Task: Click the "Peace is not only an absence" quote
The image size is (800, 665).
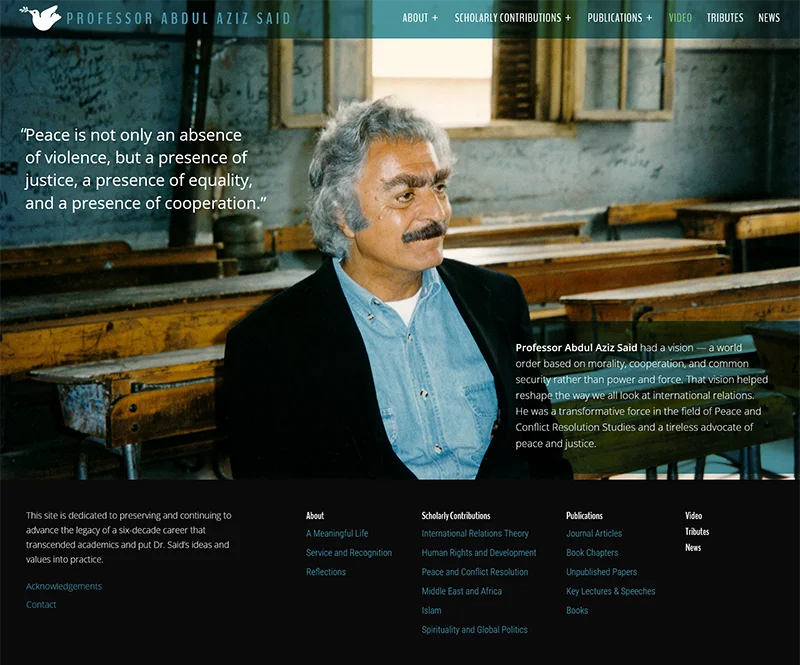Action: [x=143, y=169]
